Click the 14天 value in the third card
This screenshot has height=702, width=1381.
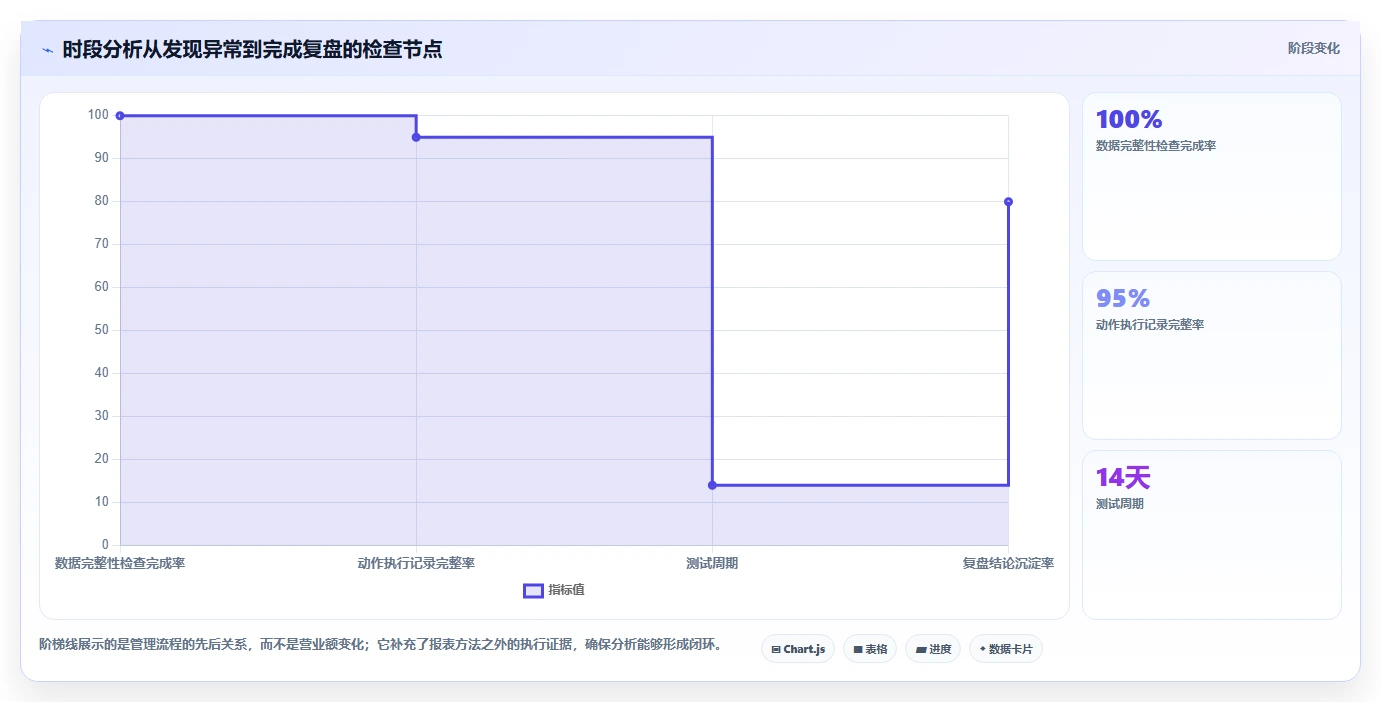click(1123, 478)
